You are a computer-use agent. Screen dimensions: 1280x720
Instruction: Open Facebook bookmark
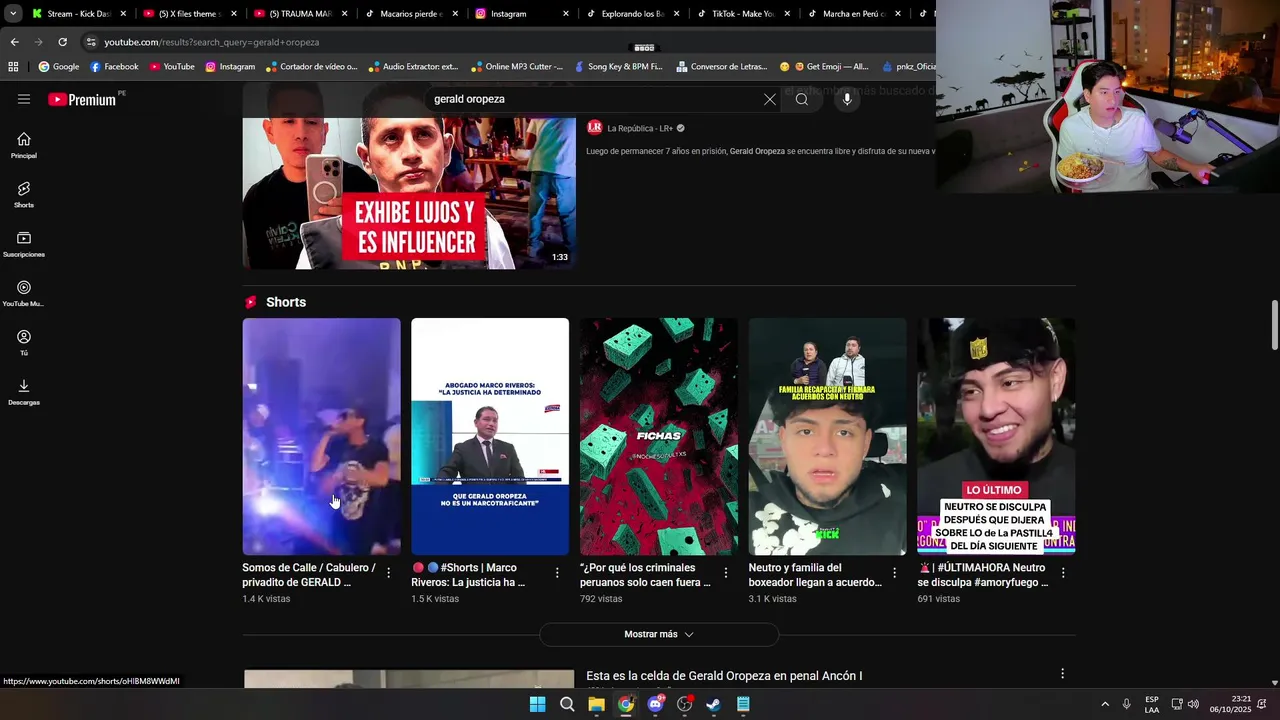pos(114,67)
